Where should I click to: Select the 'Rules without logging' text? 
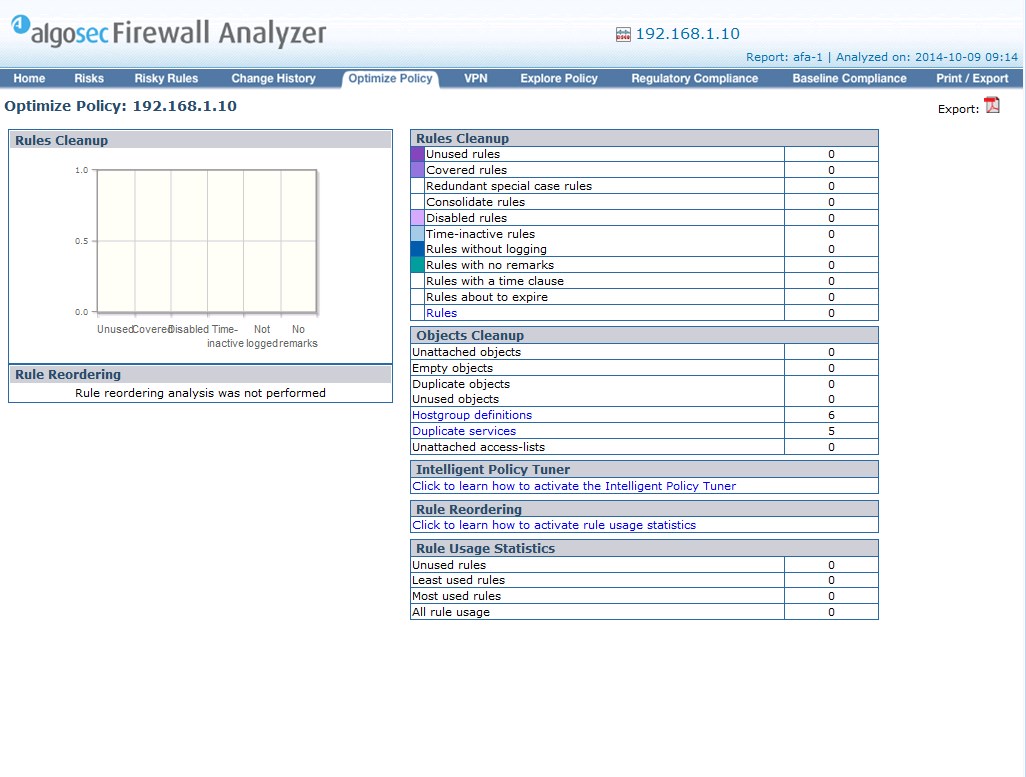[486, 249]
